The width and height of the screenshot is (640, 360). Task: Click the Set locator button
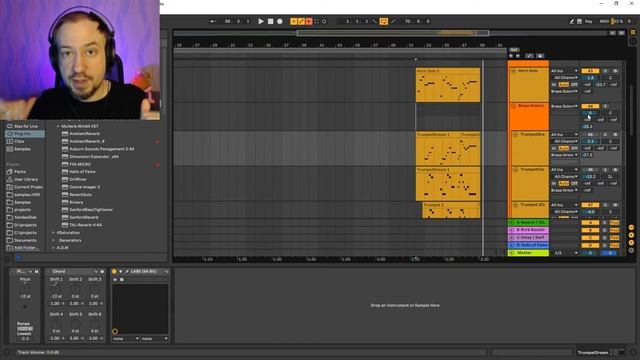(x=514, y=50)
